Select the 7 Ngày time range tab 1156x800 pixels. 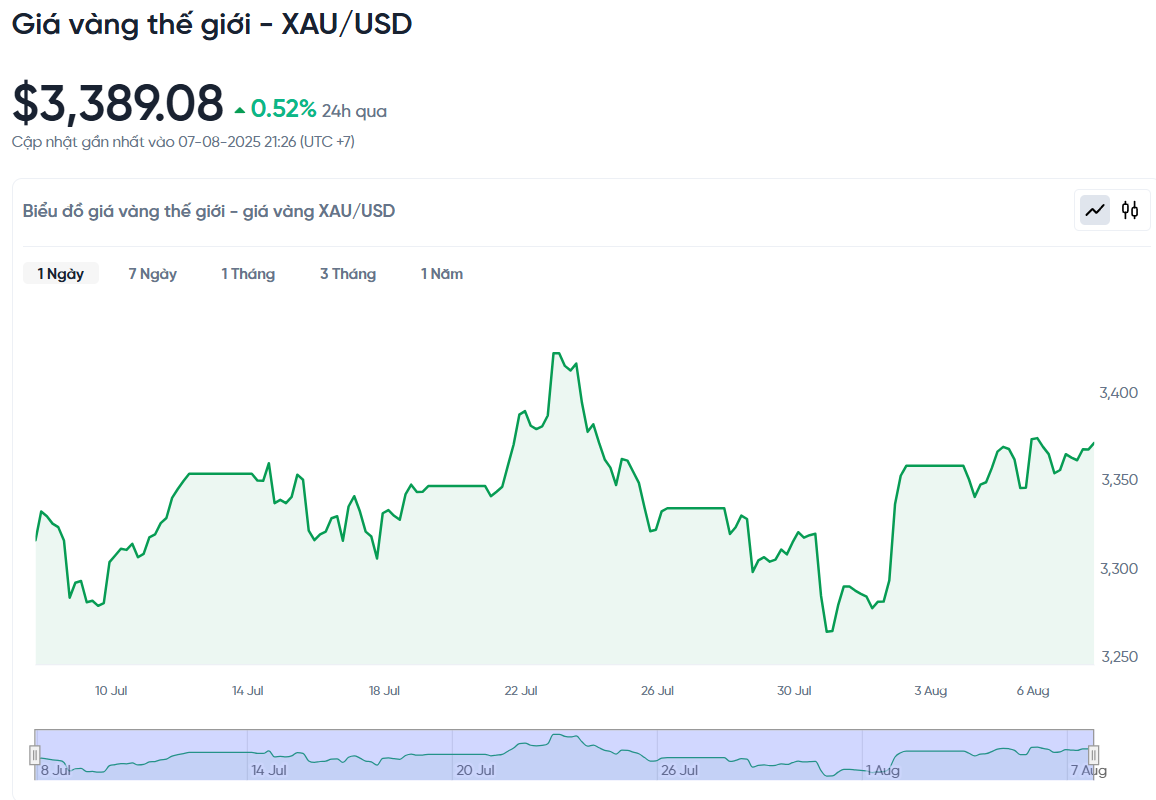[153, 274]
